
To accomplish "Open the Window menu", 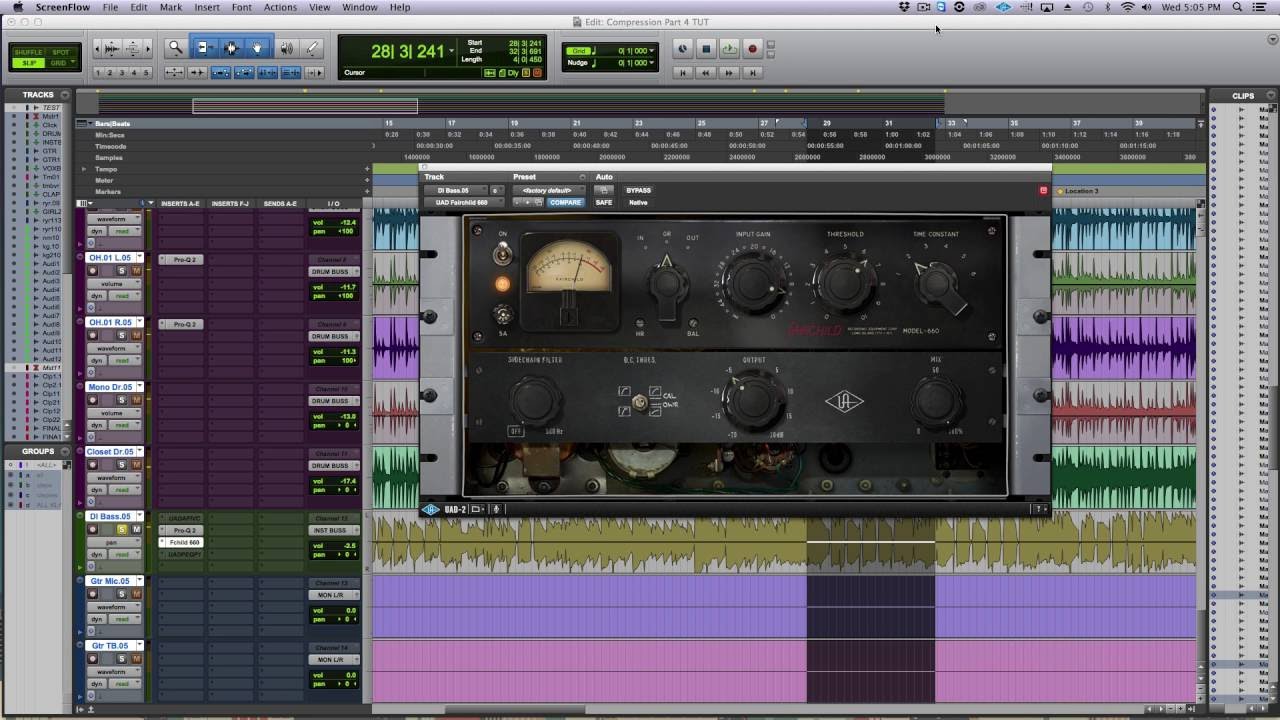I will point(360,7).
